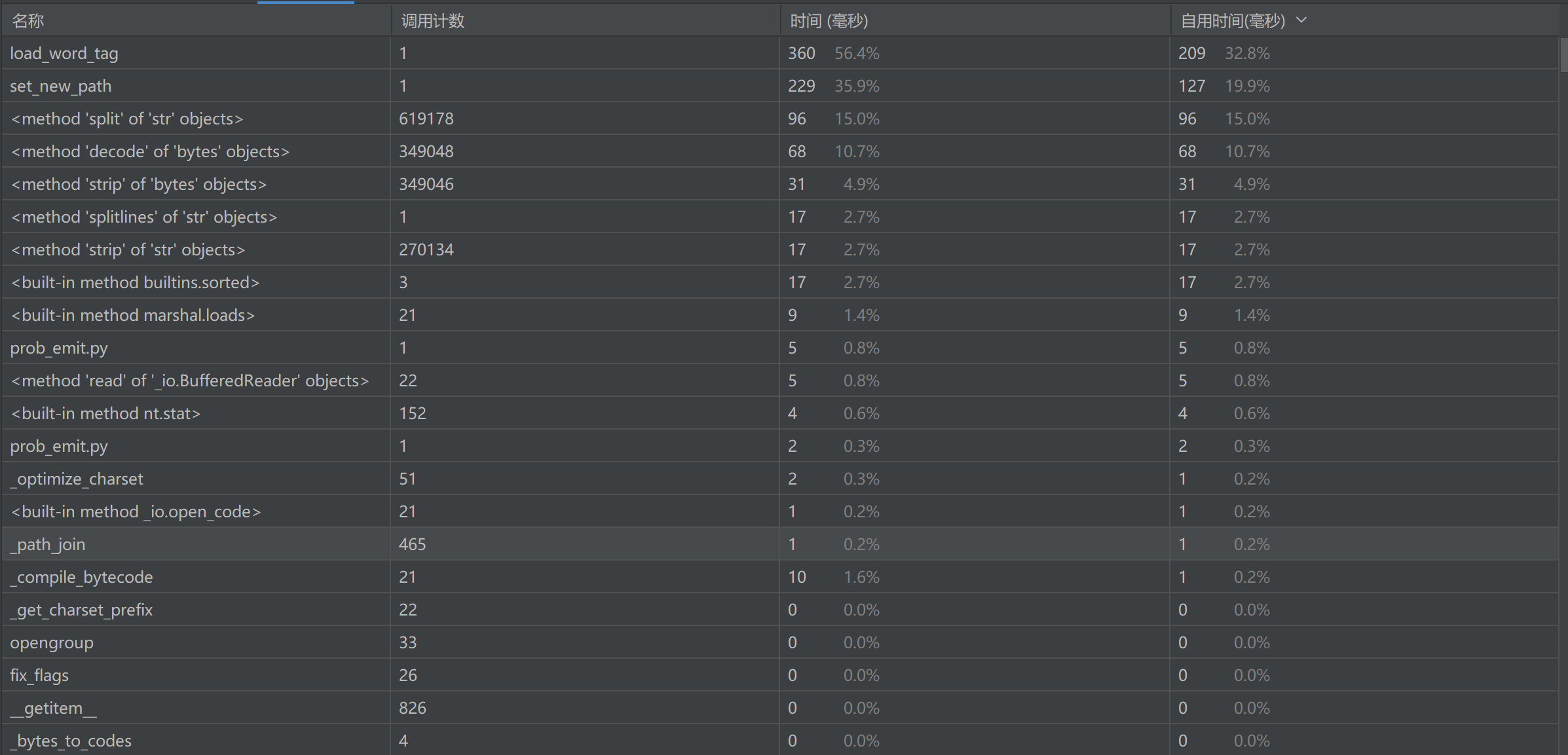Click the 'splitlines' of 'str' objects entry
This screenshot has height=755, width=1568.
tap(144, 217)
